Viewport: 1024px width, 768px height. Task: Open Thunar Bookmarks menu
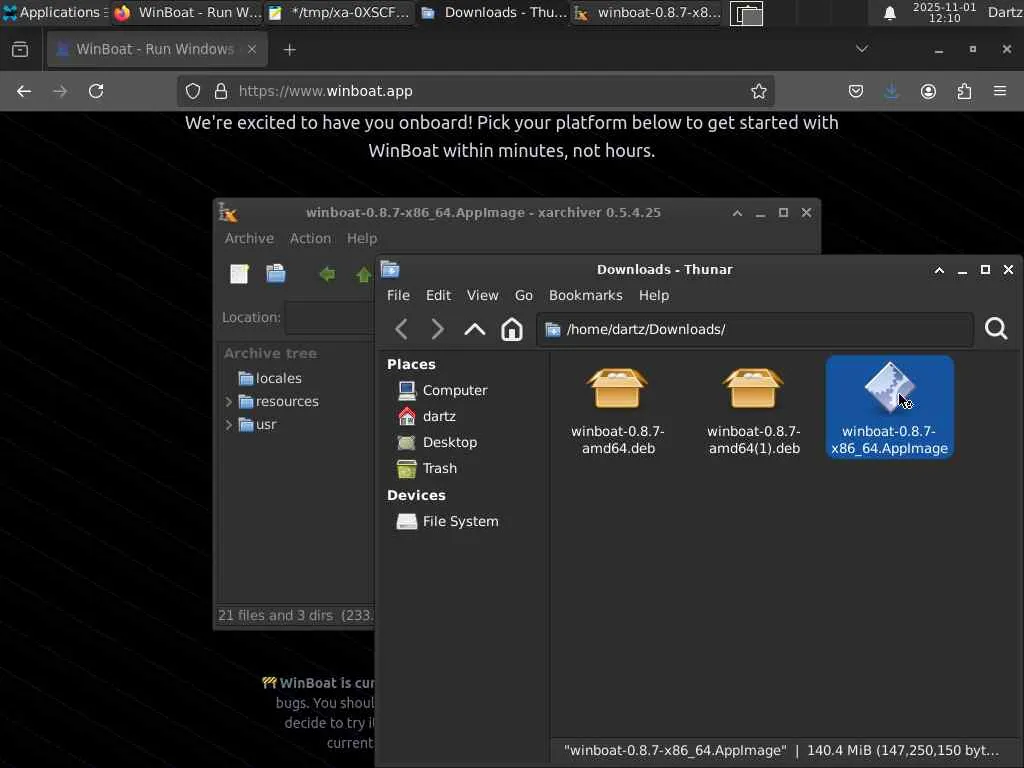pyautogui.click(x=586, y=295)
